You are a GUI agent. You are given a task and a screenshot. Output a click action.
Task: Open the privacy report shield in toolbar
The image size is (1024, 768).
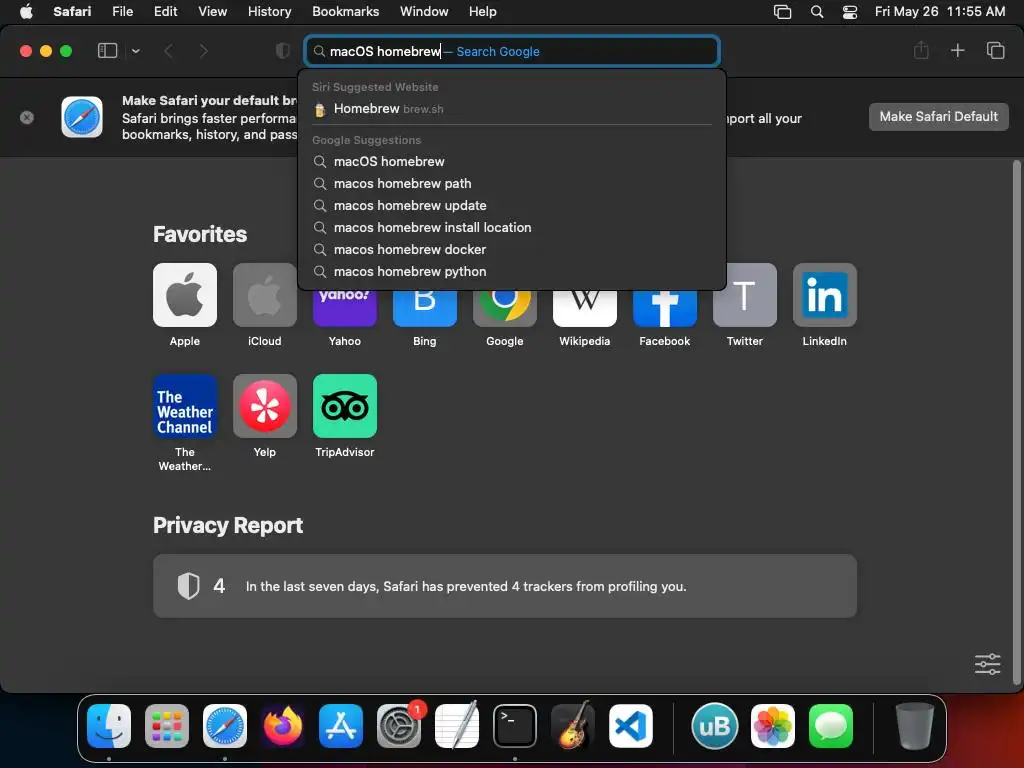point(283,51)
